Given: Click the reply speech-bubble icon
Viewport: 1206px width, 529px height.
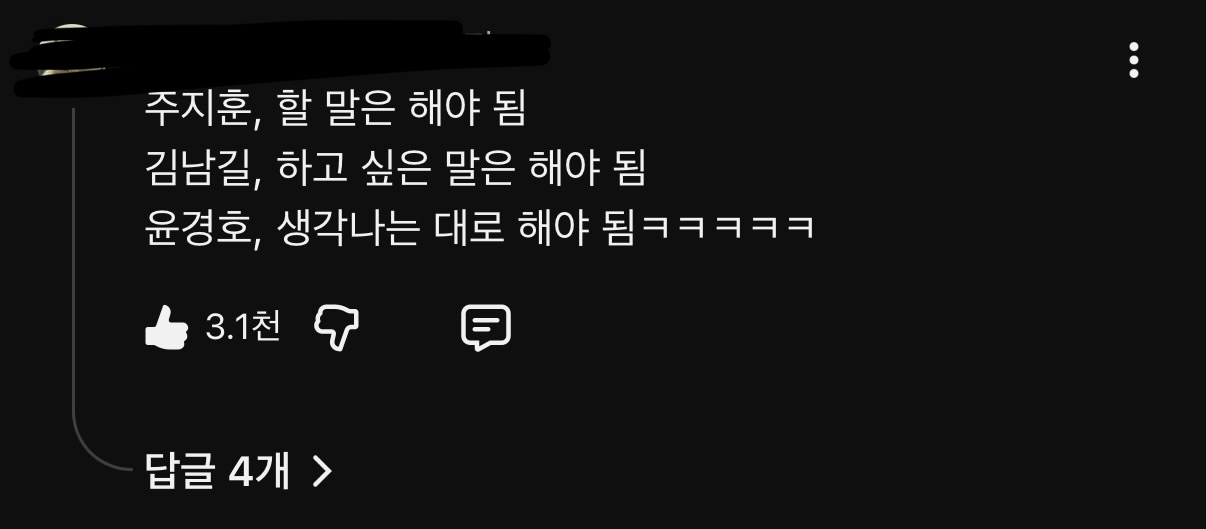Looking at the screenshot, I should pyautogui.click(x=486, y=327).
